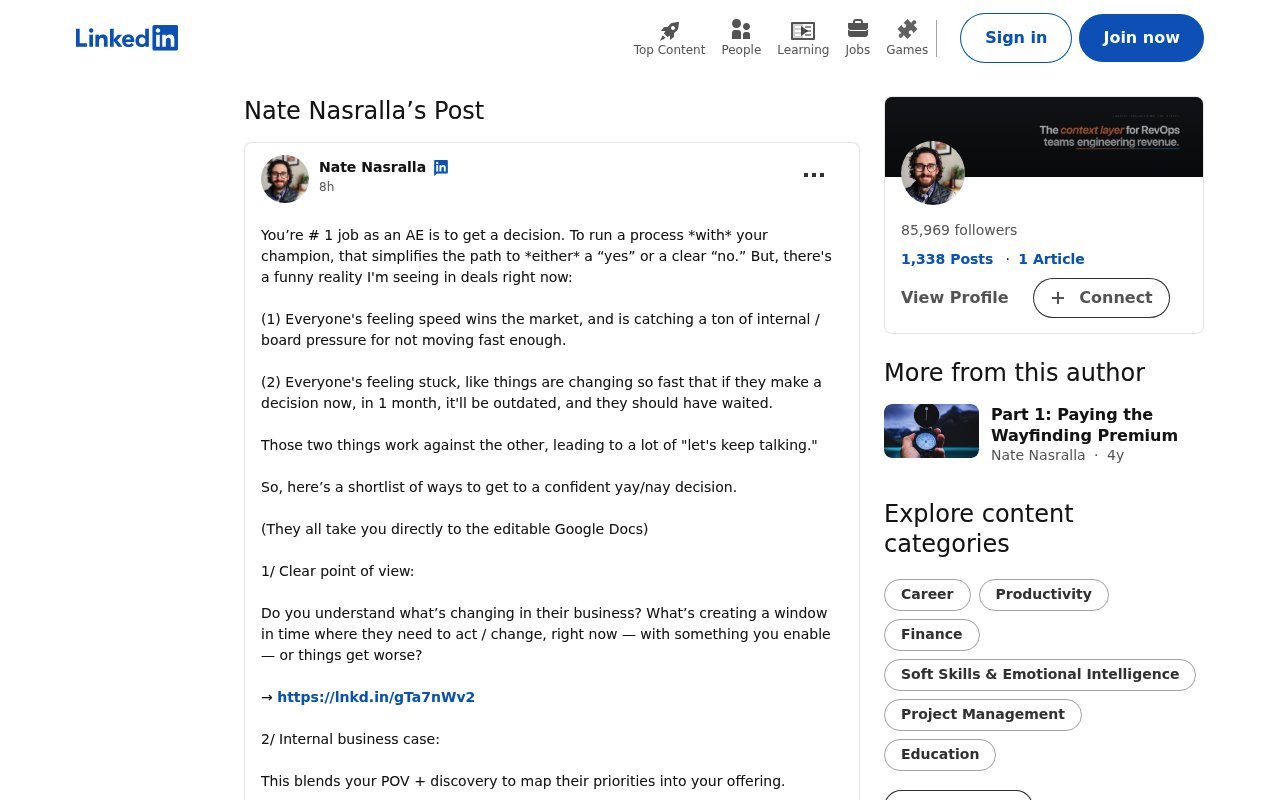Image resolution: width=1280 pixels, height=800 pixels.
Task: Go to the People icon
Action: [741, 30]
